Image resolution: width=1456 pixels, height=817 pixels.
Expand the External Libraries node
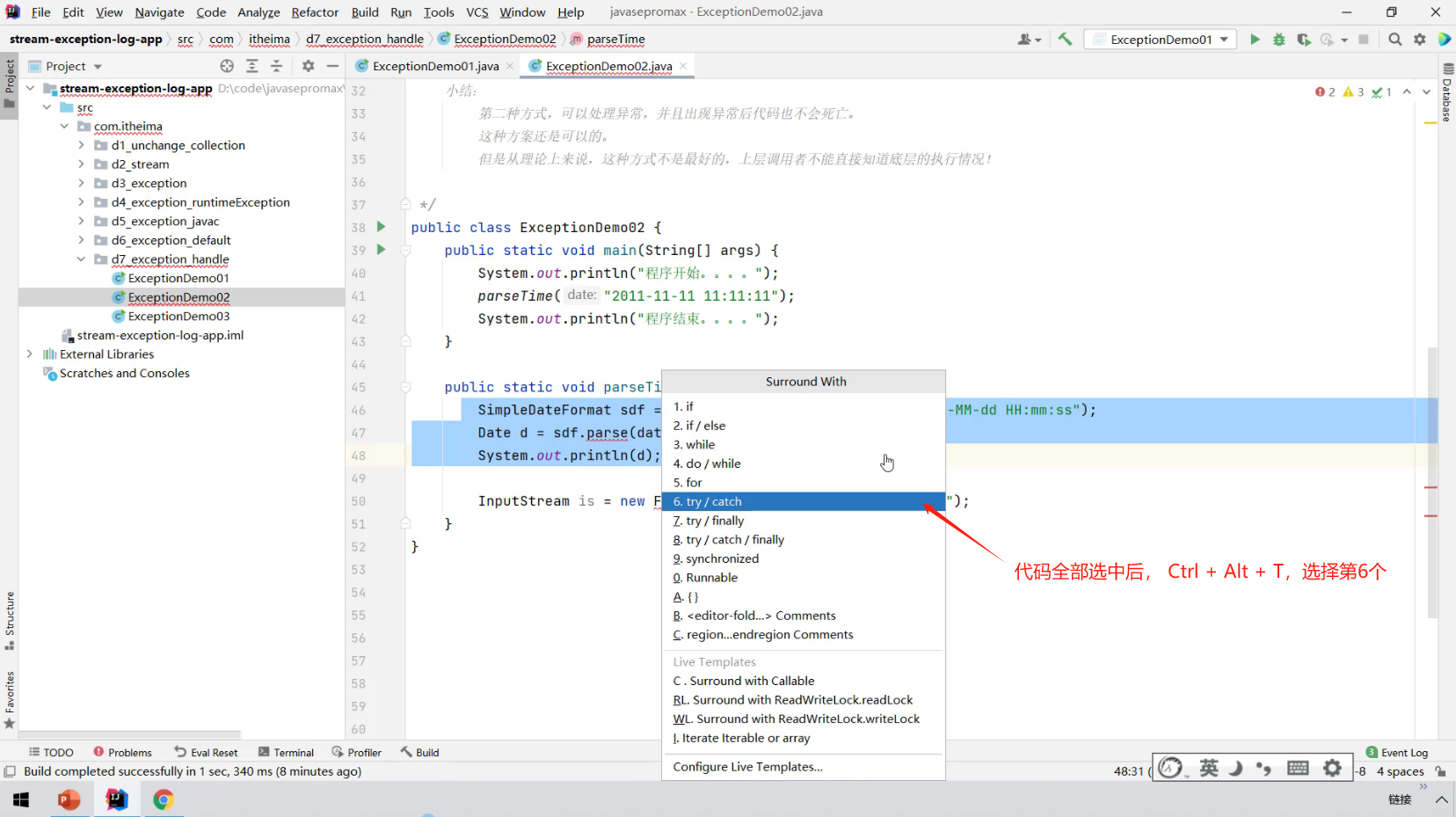pyautogui.click(x=30, y=354)
